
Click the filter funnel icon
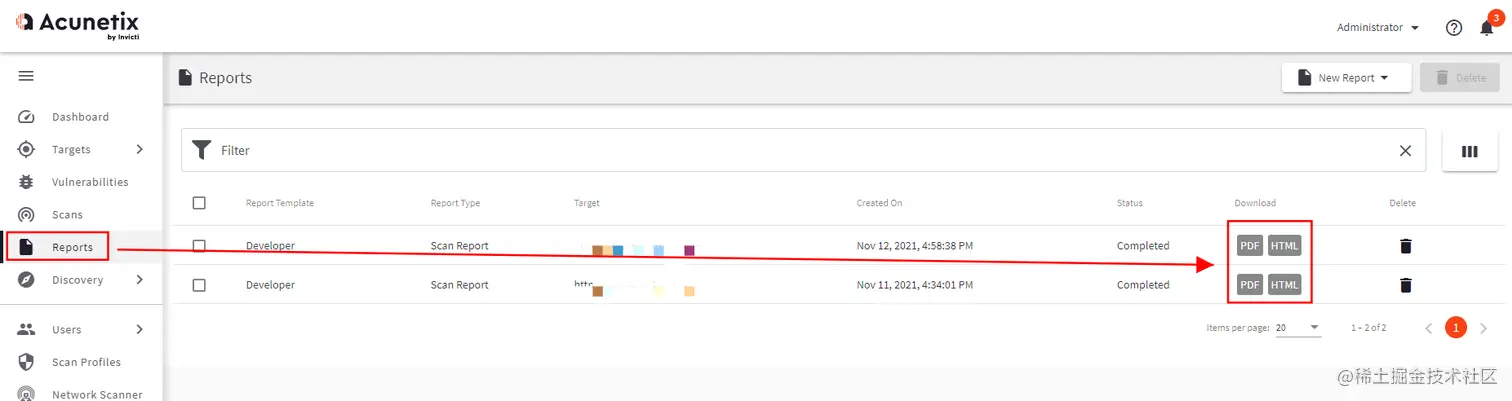[202, 150]
